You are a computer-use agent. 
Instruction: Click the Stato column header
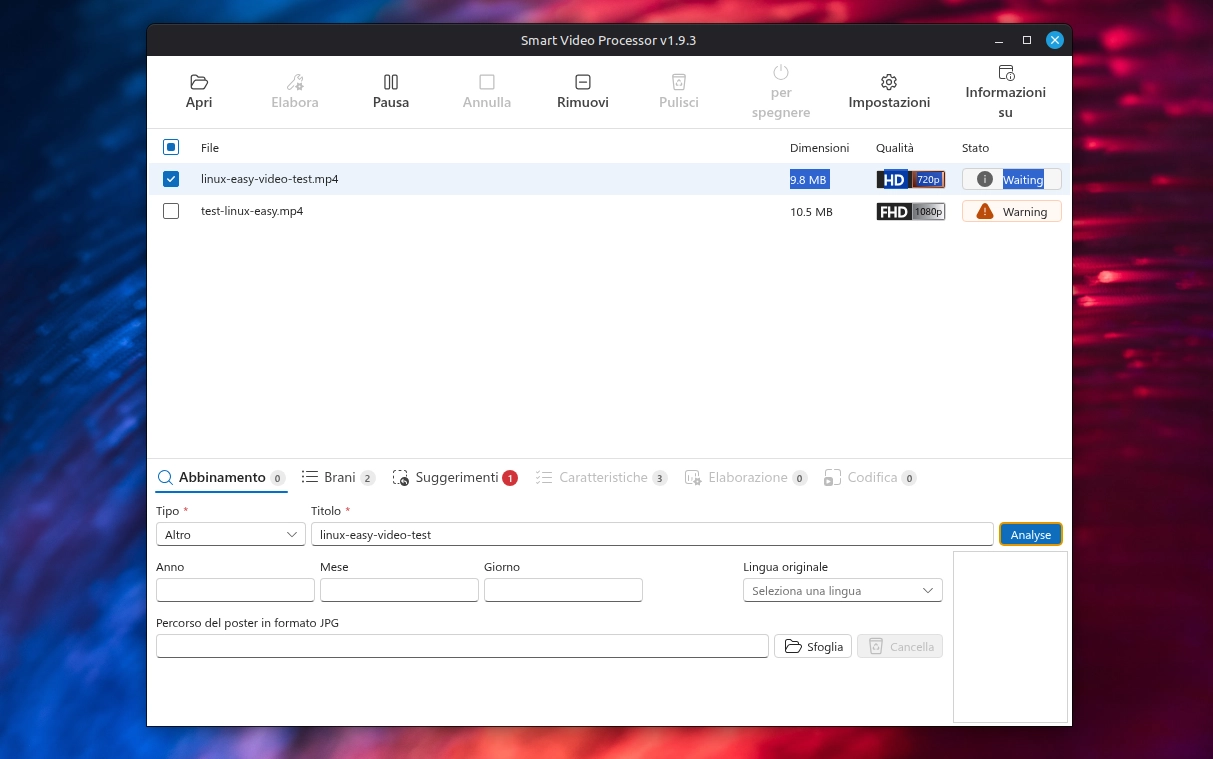click(975, 148)
